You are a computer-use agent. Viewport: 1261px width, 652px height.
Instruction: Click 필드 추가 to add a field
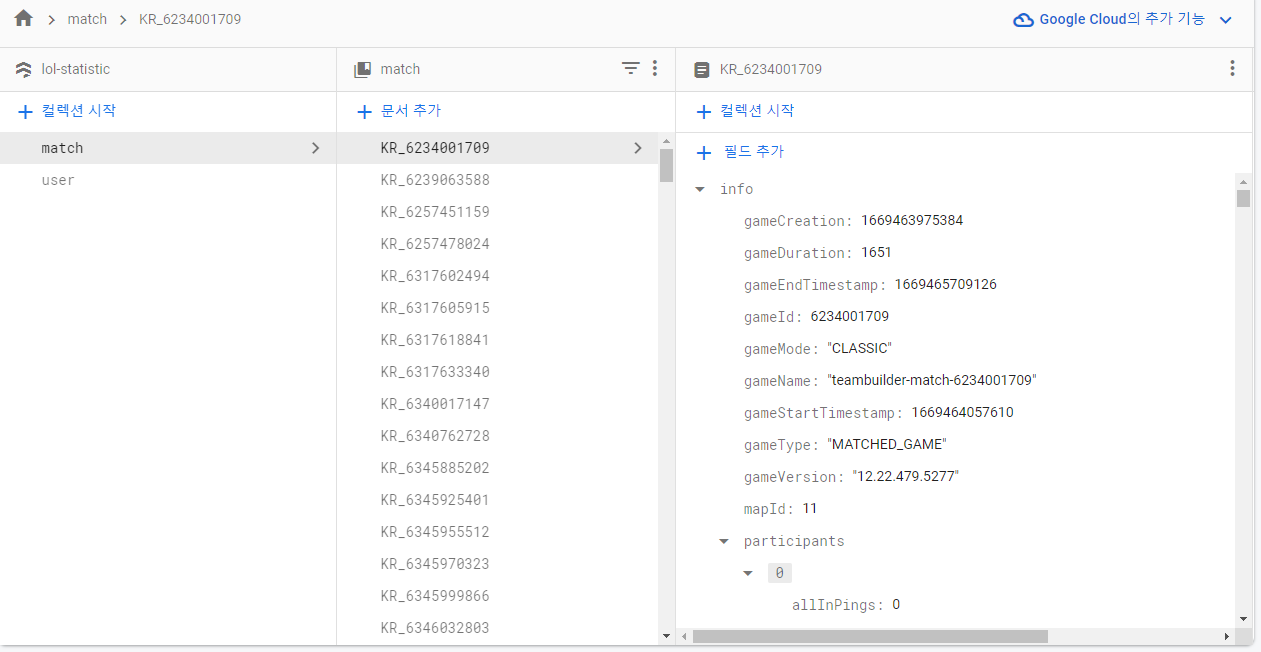pos(747,152)
